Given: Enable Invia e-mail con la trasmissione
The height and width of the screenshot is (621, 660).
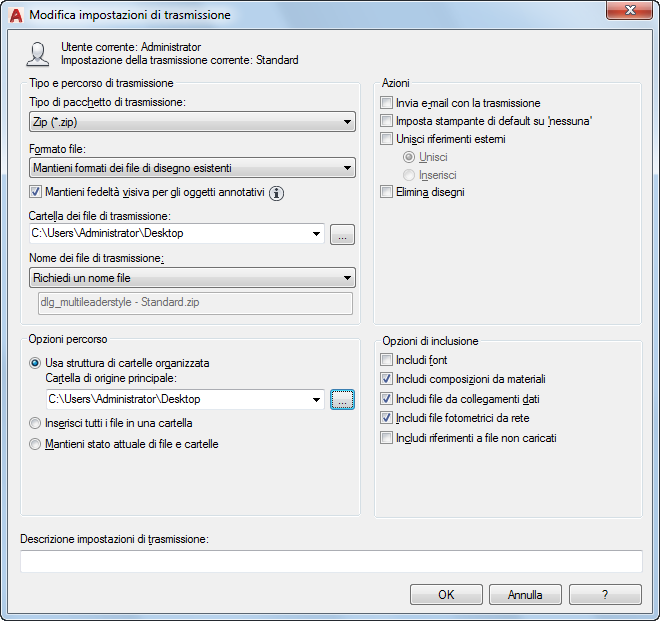Looking at the screenshot, I should (386, 103).
